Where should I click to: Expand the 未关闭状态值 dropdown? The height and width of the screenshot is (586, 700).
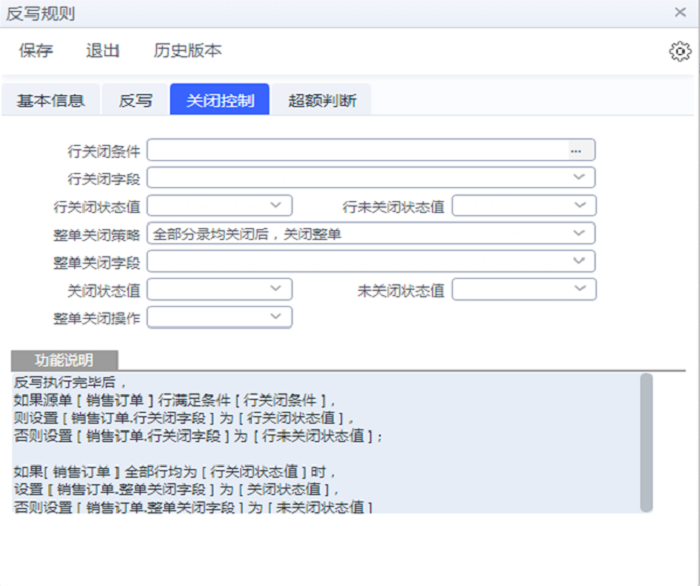580,289
